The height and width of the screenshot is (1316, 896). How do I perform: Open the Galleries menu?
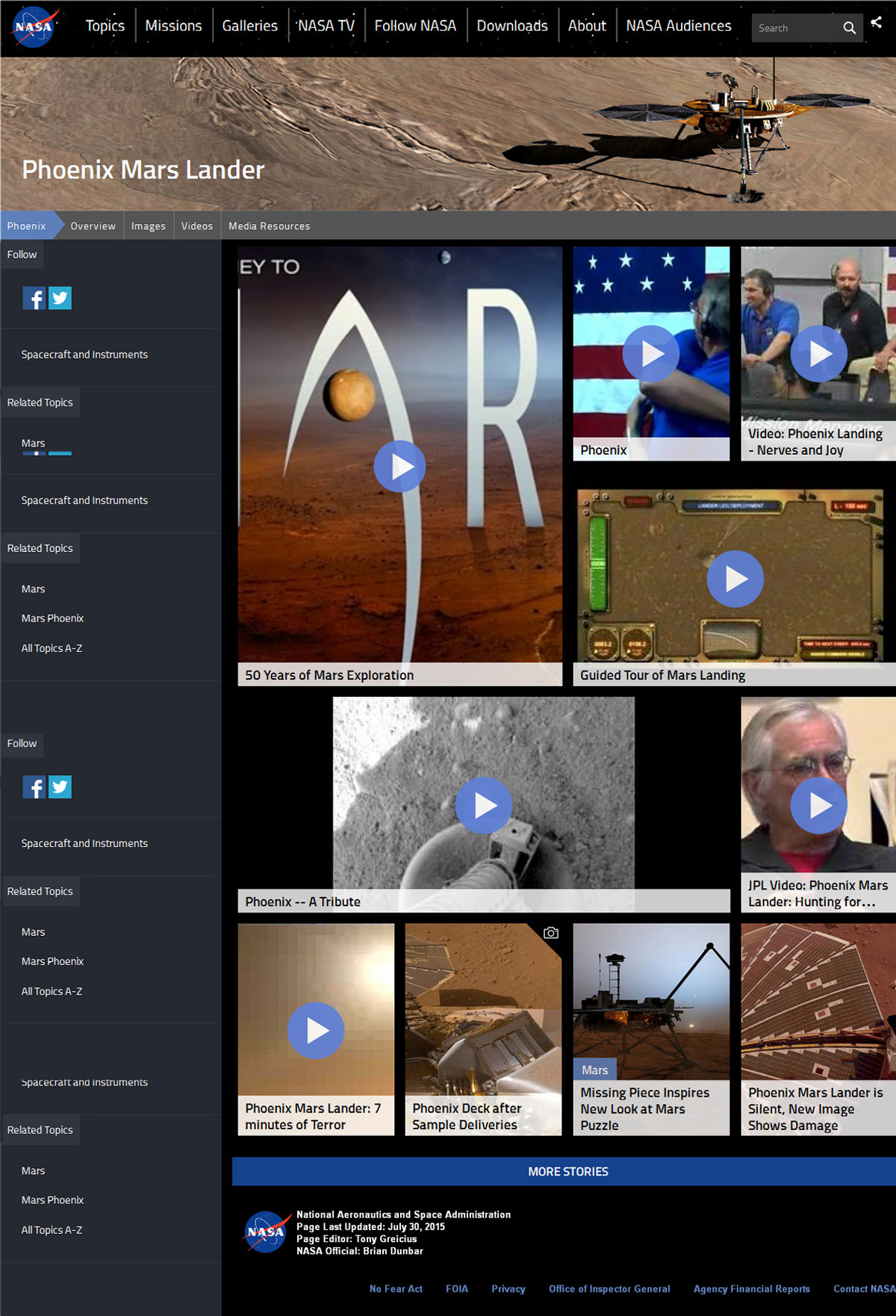pos(250,25)
